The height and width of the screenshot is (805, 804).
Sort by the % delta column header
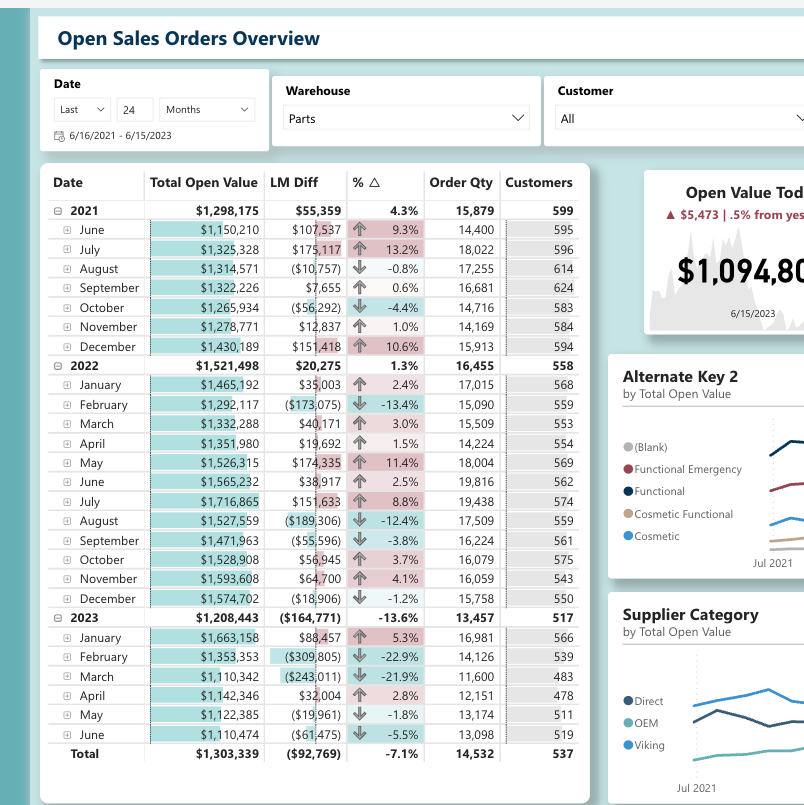(366, 183)
